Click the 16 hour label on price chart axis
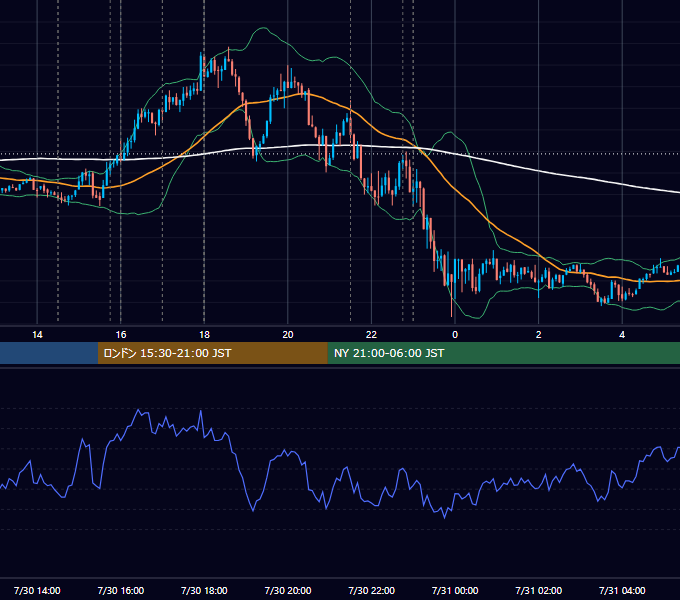Viewport: 680px width, 600px height. (x=121, y=335)
